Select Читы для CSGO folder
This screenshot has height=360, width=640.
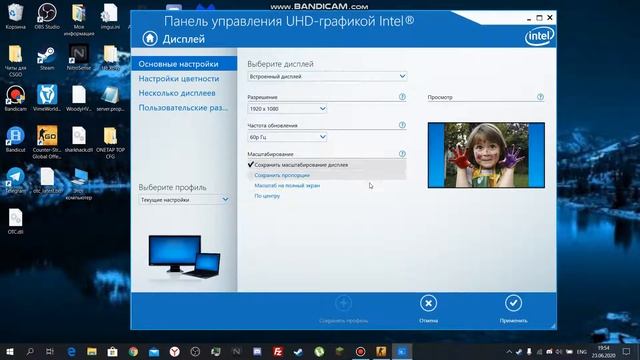tap(16, 60)
